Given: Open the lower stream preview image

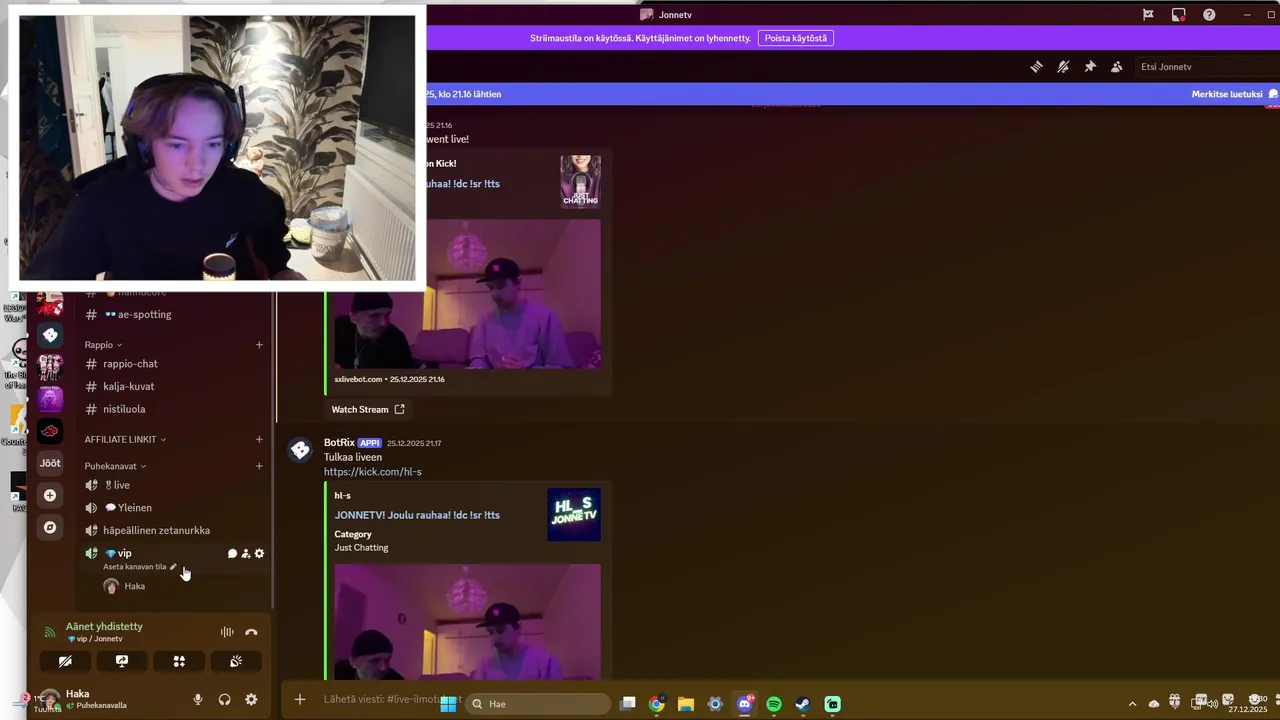Looking at the screenshot, I should (x=467, y=622).
